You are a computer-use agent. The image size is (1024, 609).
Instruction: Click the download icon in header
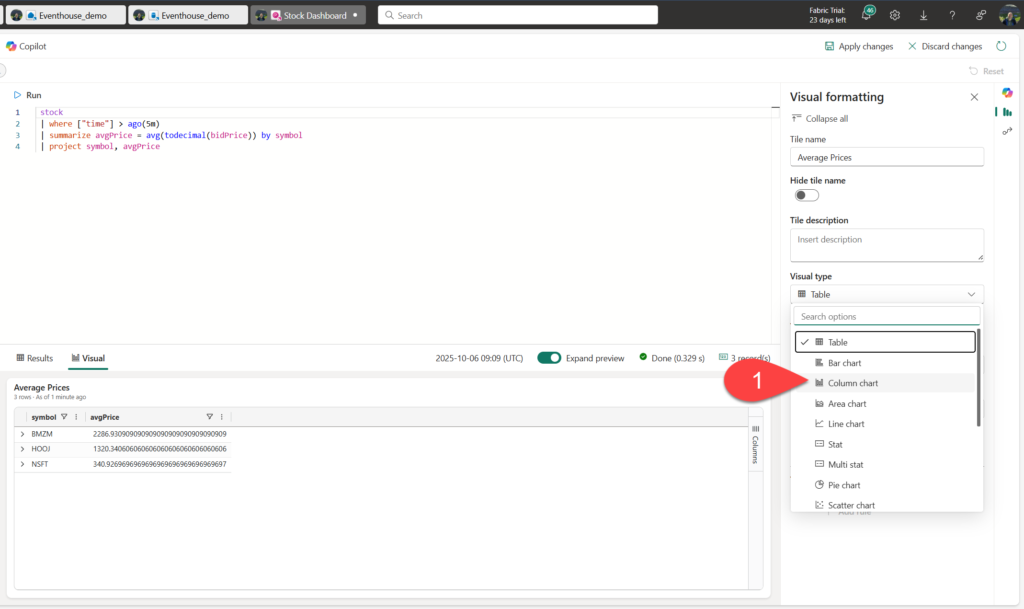(923, 16)
